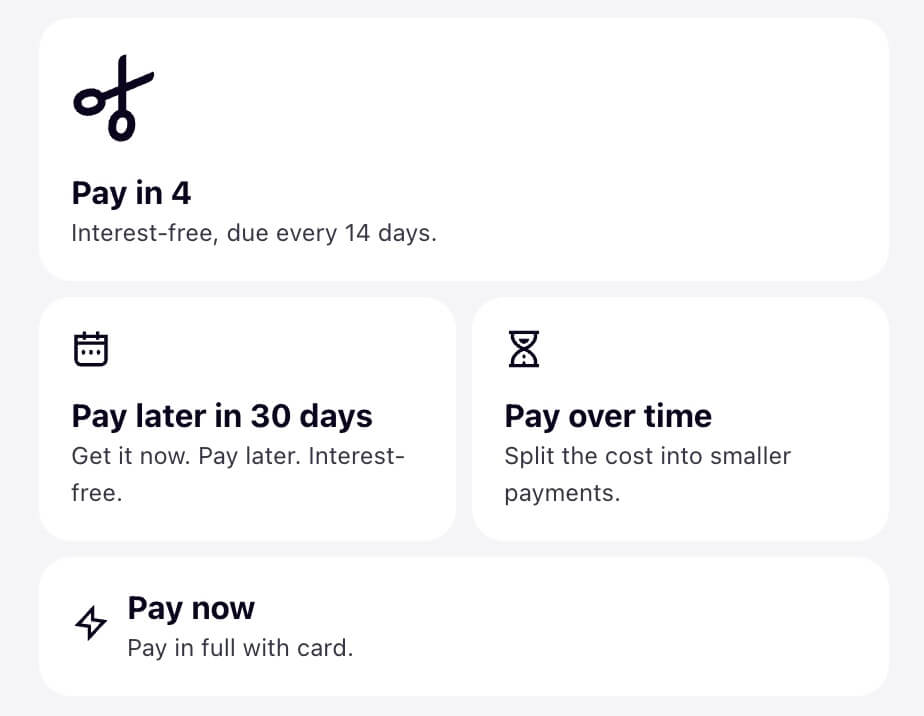Choose the Pay now with card option
The height and width of the screenshot is (716, 924).
pyautogui.click(x=463, y=626)
